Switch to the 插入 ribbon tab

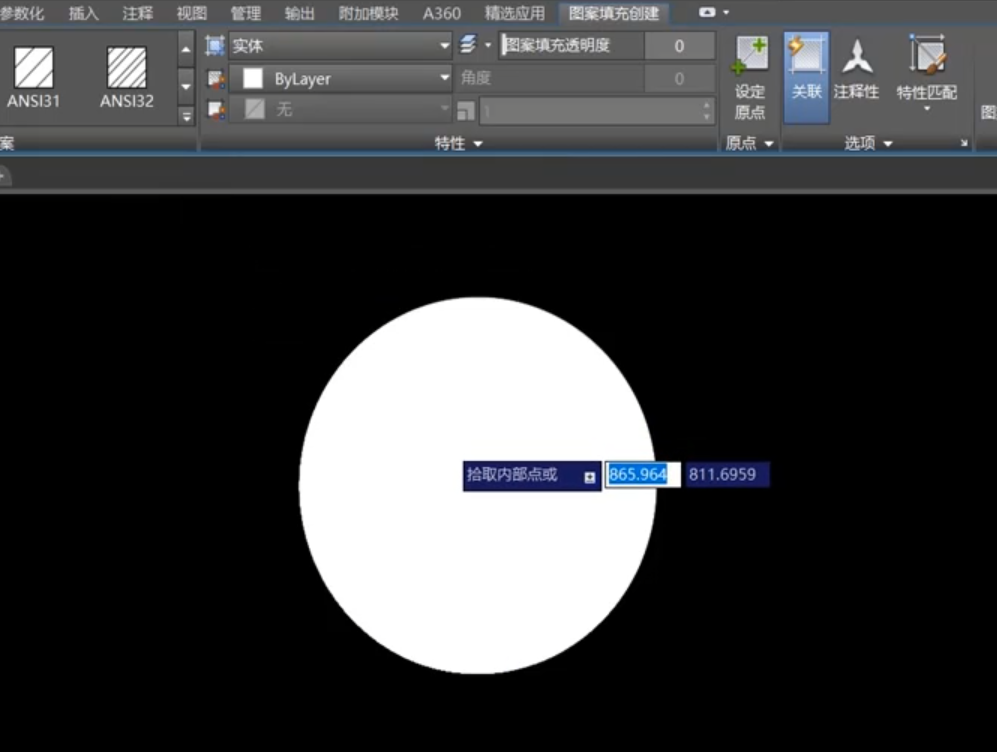(84, 13)
